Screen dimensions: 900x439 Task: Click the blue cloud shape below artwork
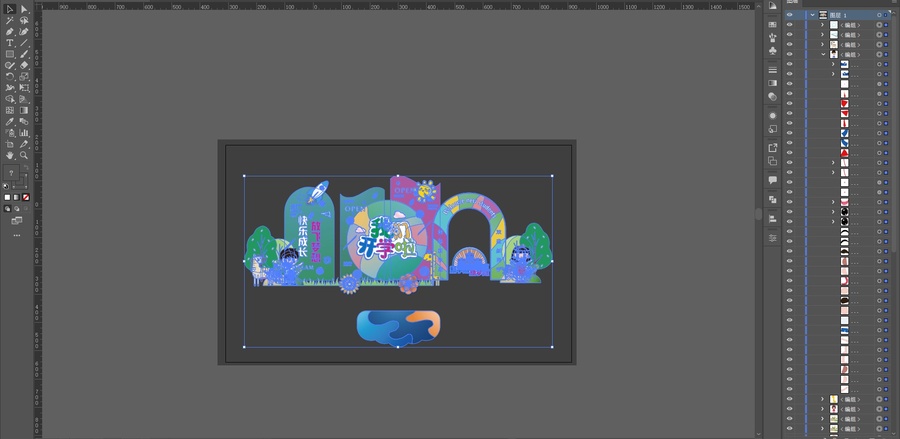tap(399, 328)
